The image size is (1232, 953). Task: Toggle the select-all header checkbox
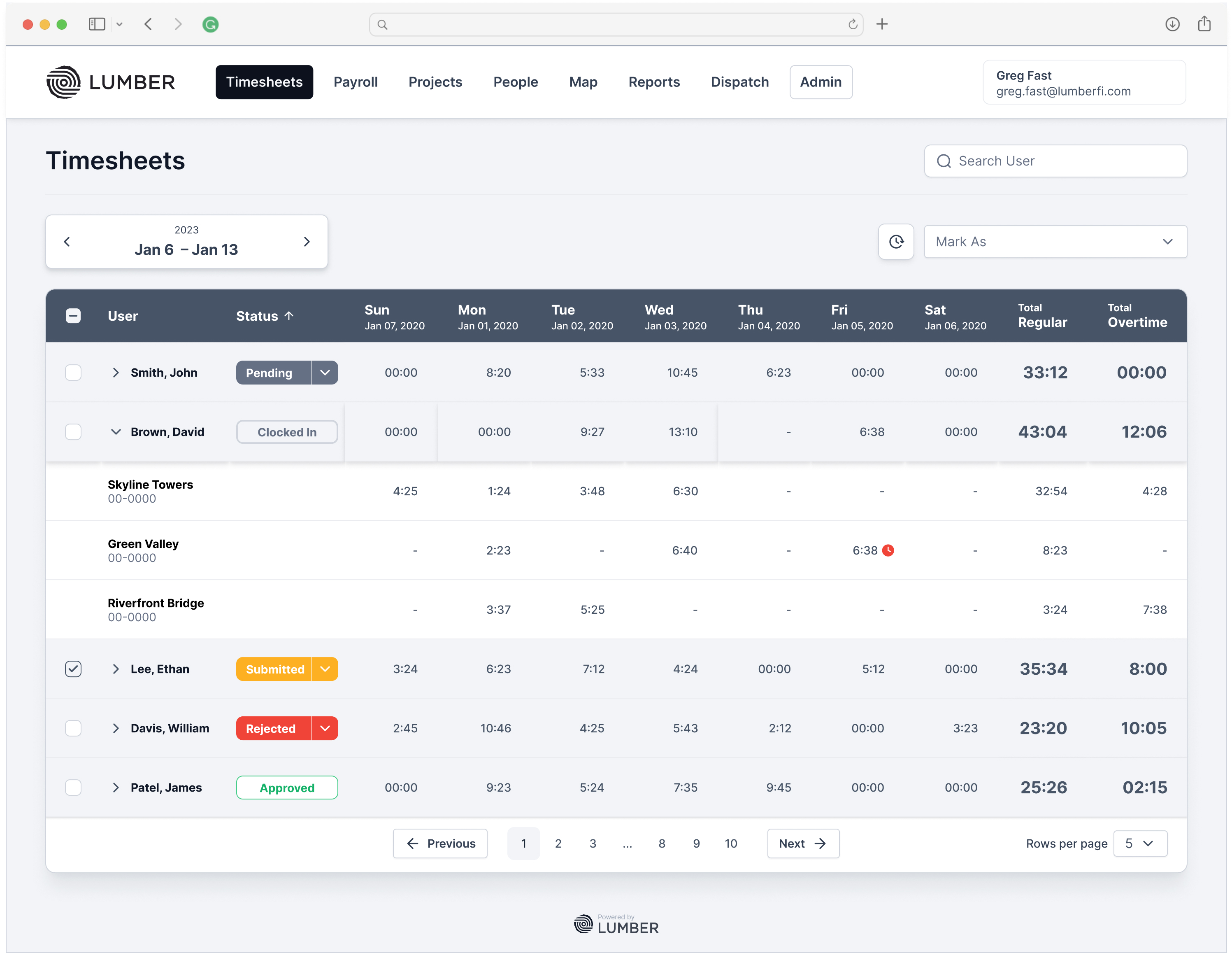pyautogui.click(x=73, y=316)
